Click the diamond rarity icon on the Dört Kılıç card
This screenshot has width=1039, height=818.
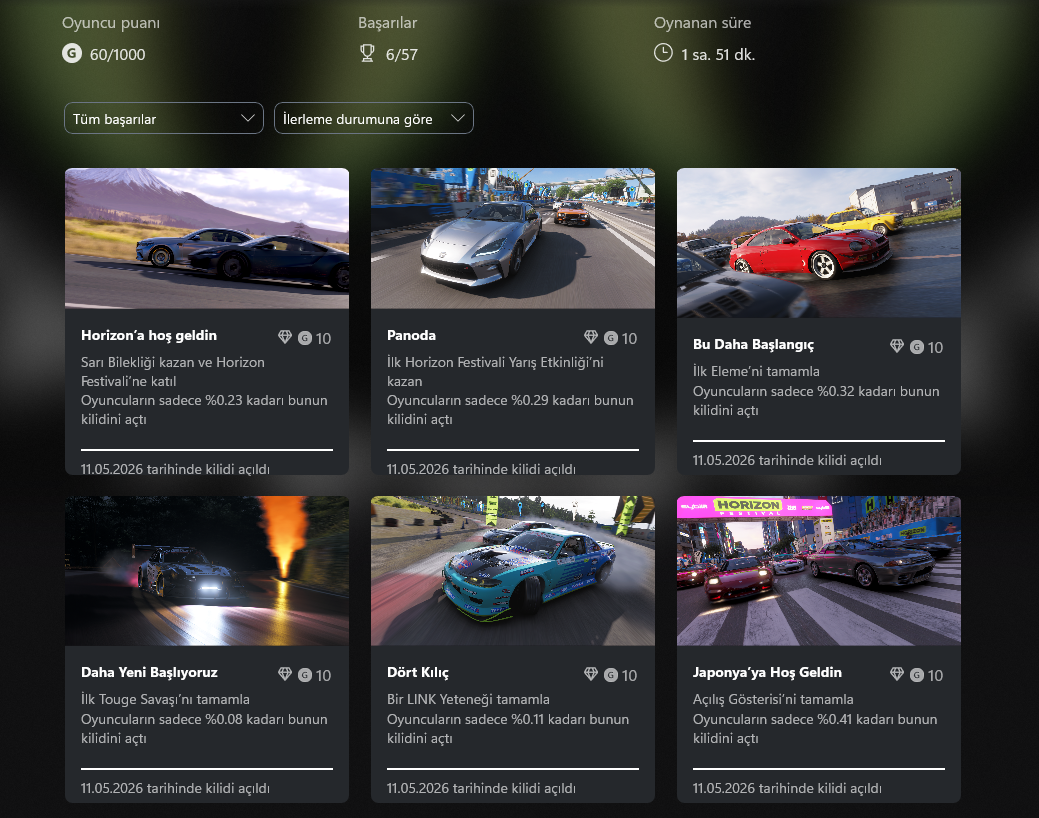(591, 674)
